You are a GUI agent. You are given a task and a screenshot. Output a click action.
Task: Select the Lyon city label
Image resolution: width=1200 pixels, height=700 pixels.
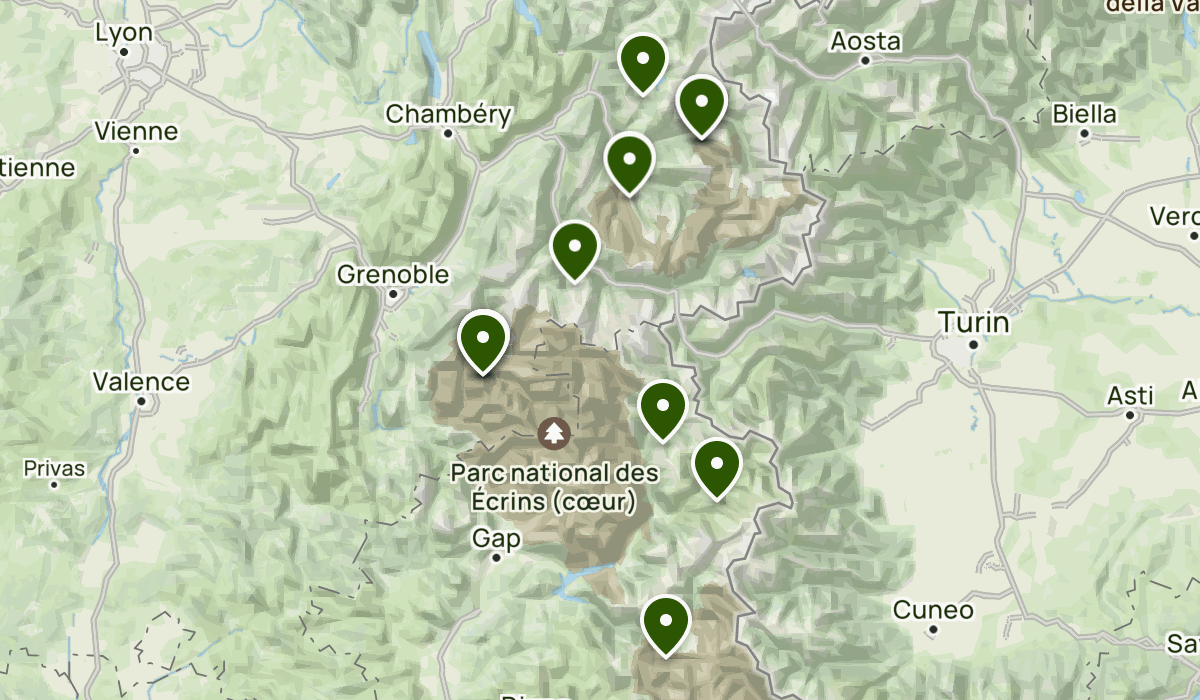point(124,33)
